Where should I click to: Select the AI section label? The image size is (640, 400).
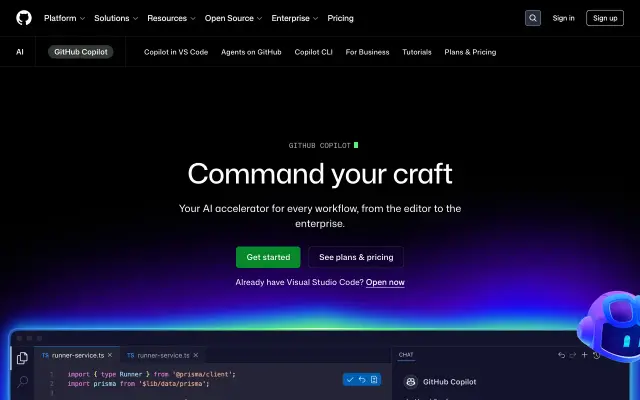click(20, 52)
